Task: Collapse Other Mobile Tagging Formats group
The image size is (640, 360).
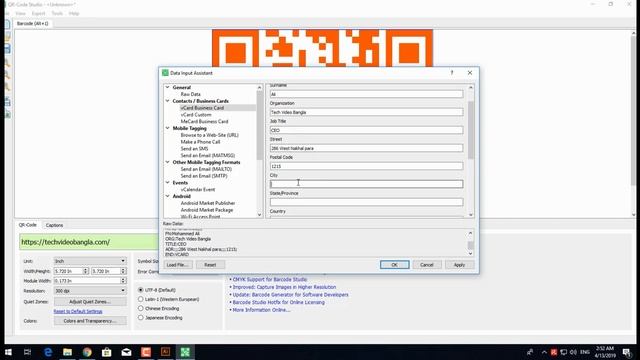Action: (x=167, y=162)
